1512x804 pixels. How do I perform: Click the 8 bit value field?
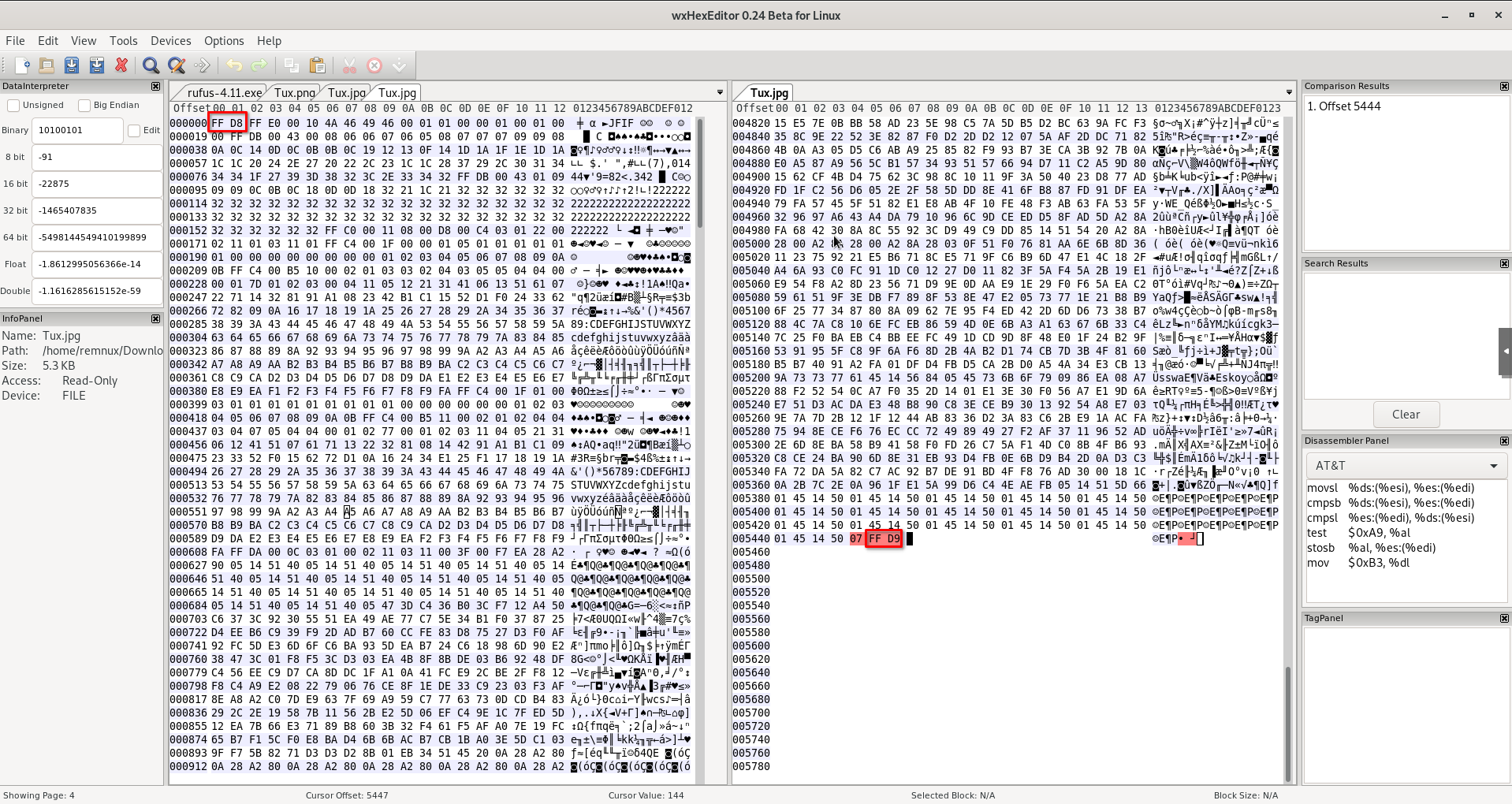coord(97,158)
